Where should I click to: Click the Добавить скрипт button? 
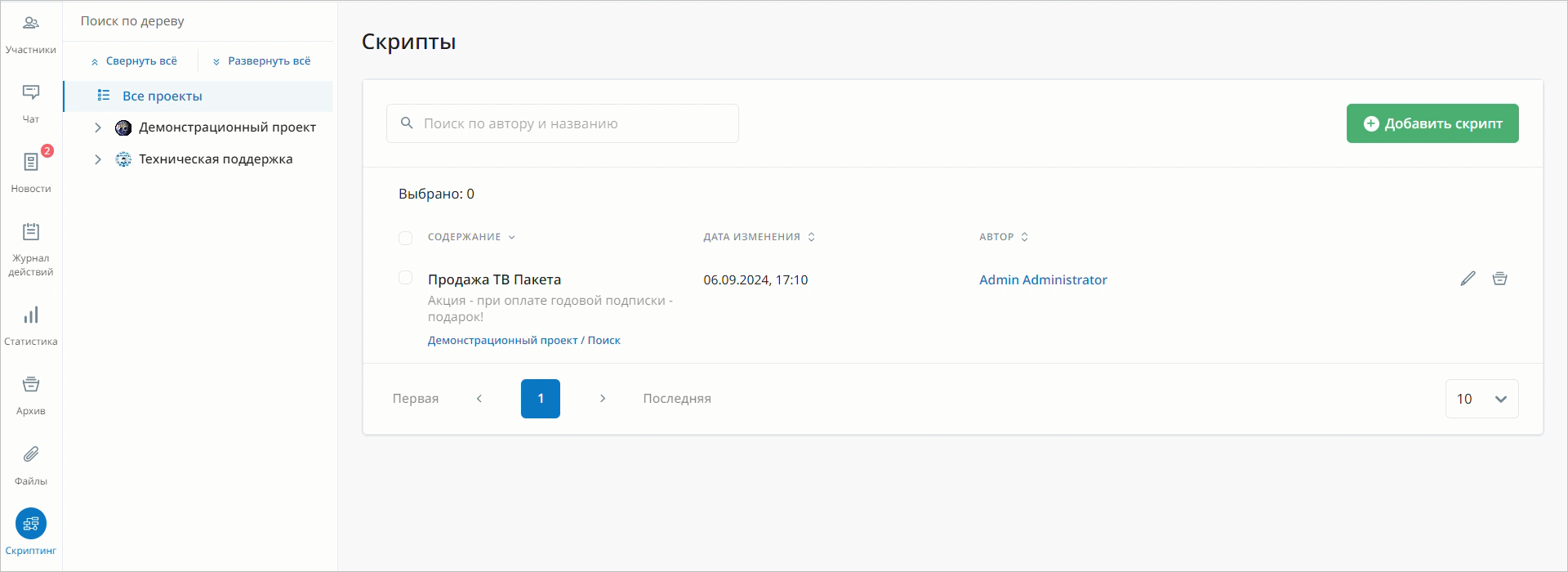pyautogui.click(x=1432, y=123)
